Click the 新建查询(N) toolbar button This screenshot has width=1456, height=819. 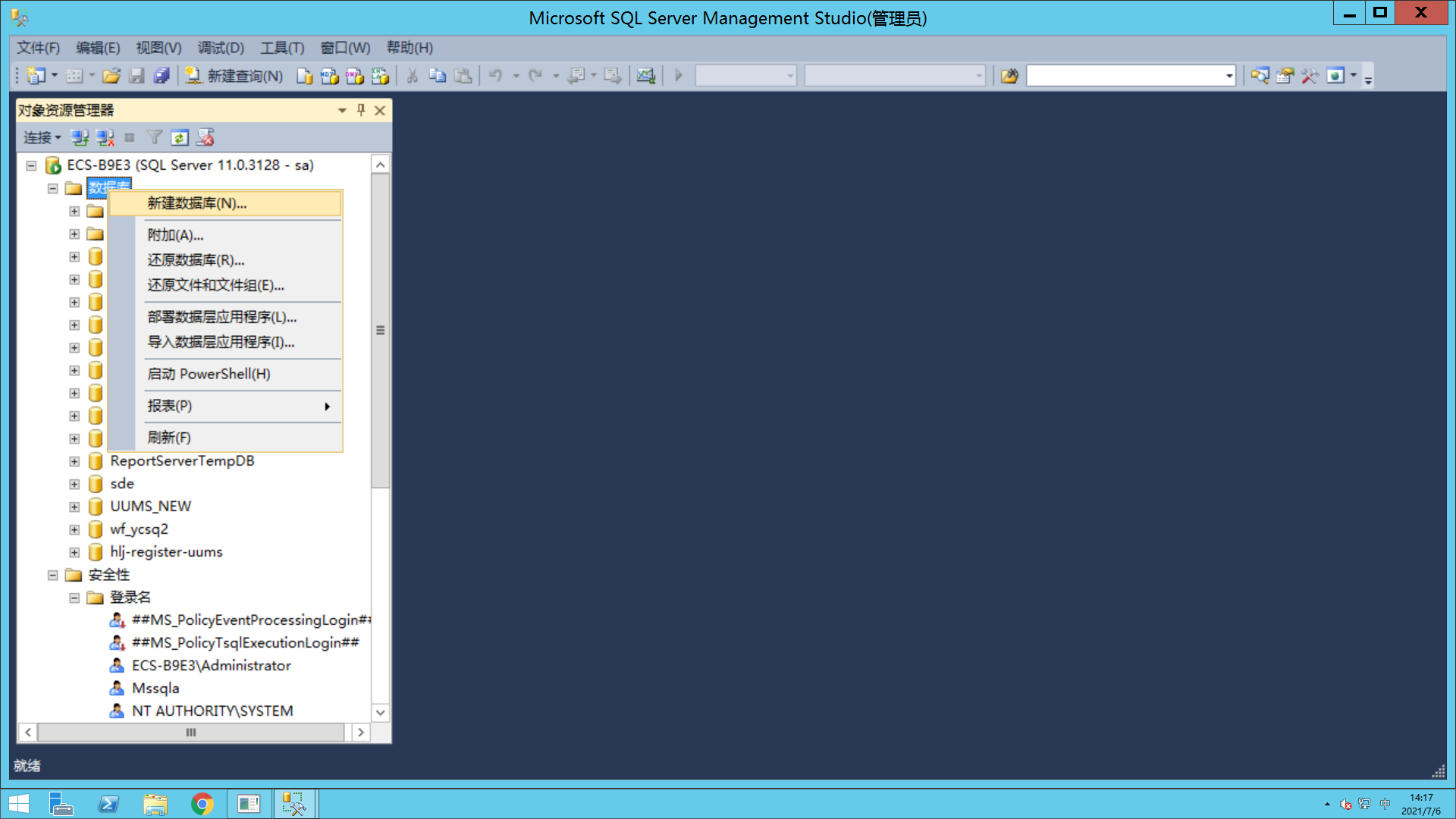click(235, 76)
